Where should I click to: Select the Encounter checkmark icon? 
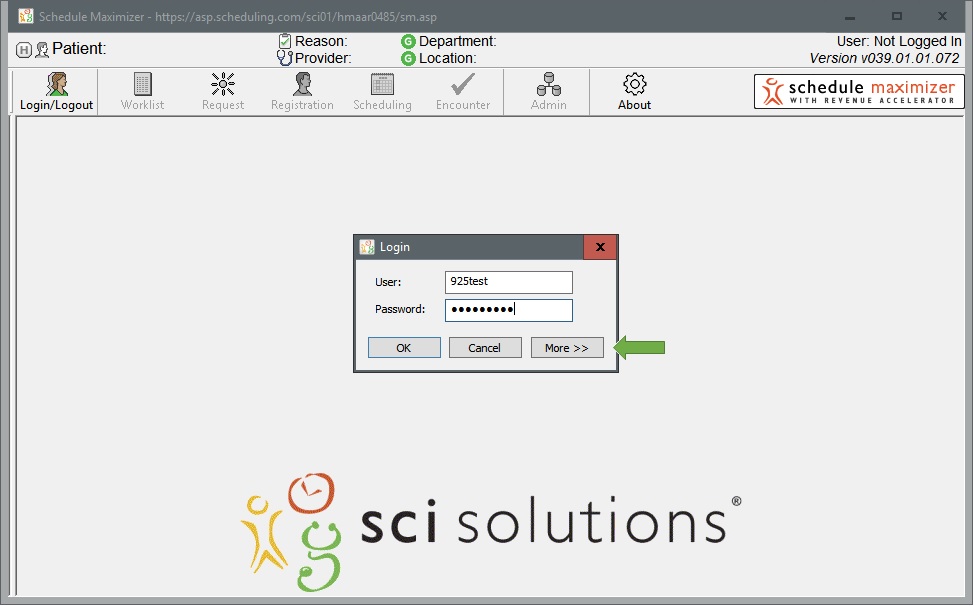[463, 84]
